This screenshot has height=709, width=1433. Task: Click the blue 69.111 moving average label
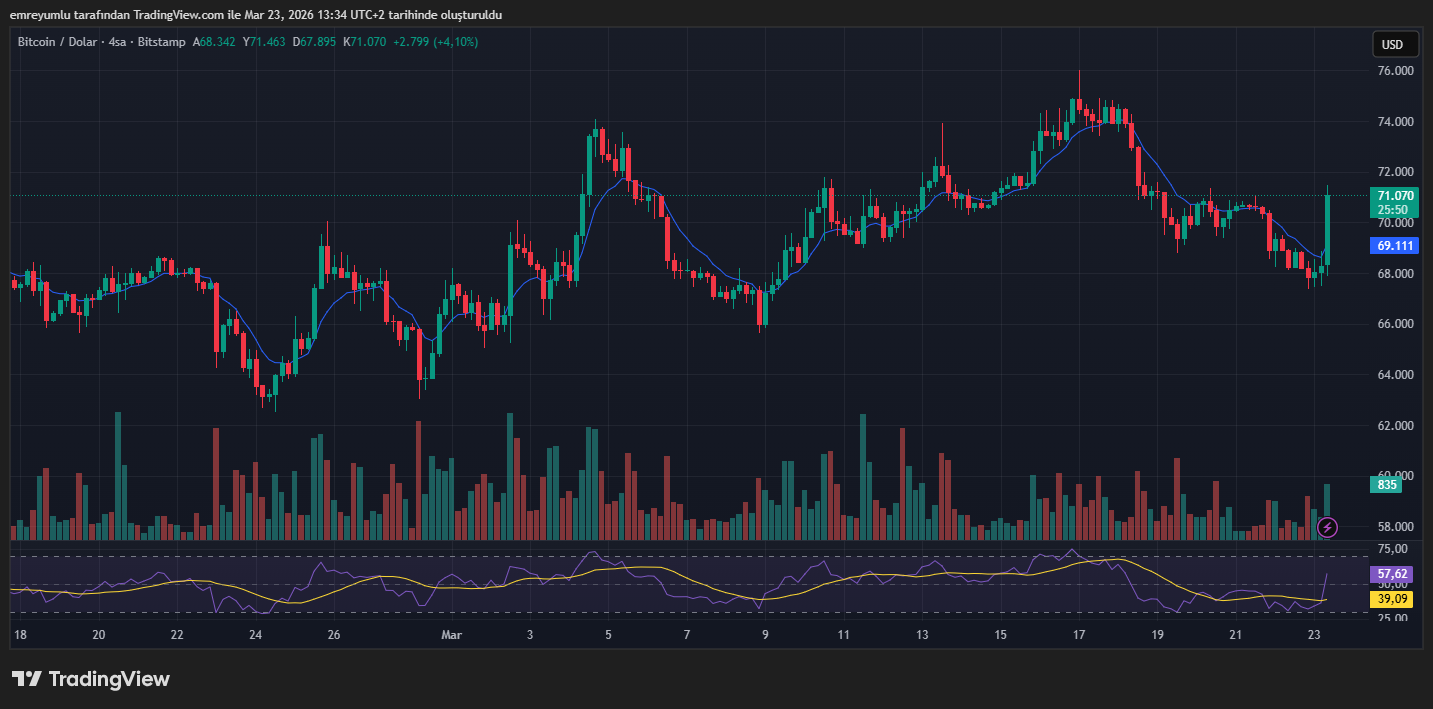click(1394, 245)
